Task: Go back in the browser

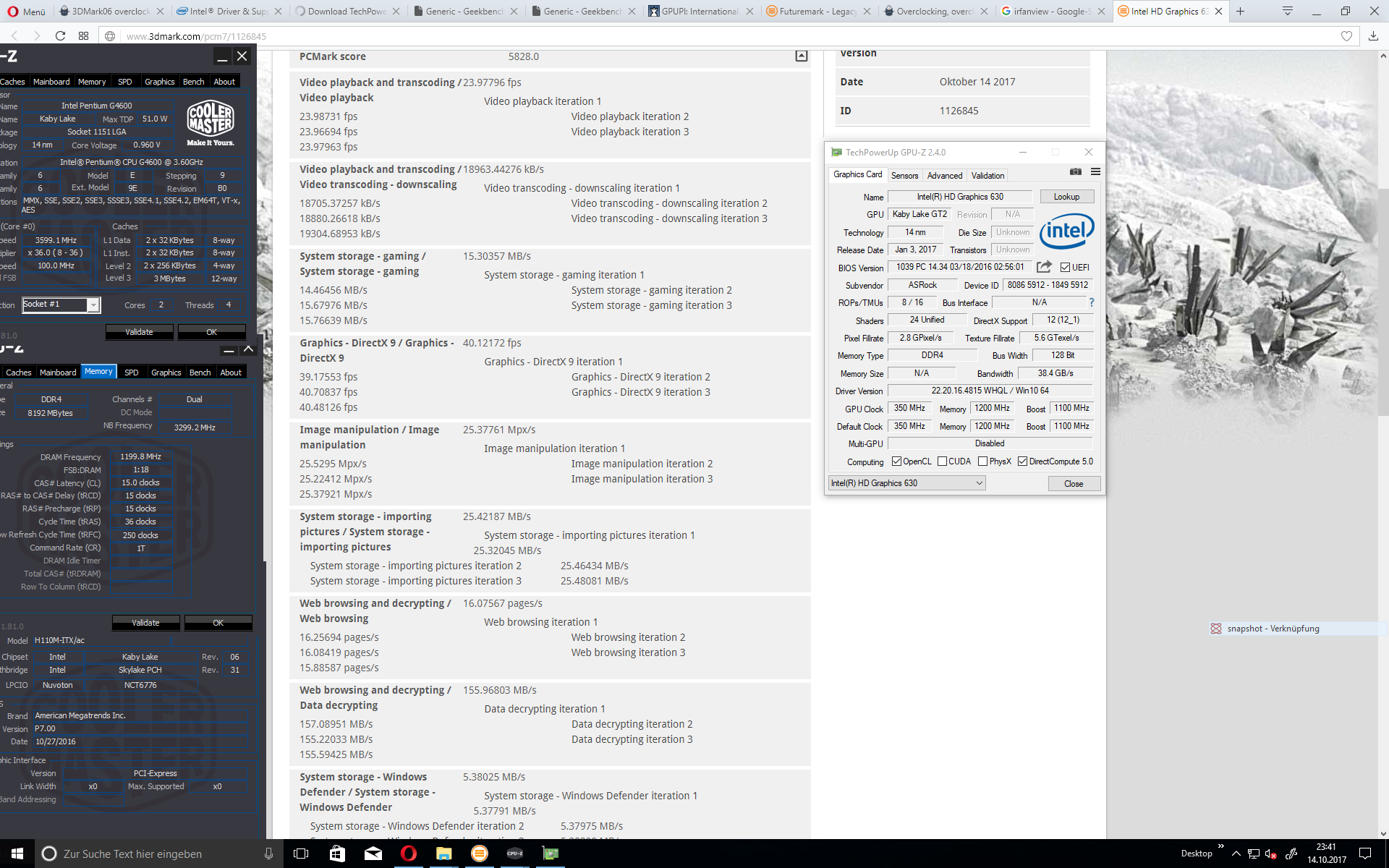Action: coord(14,36)
